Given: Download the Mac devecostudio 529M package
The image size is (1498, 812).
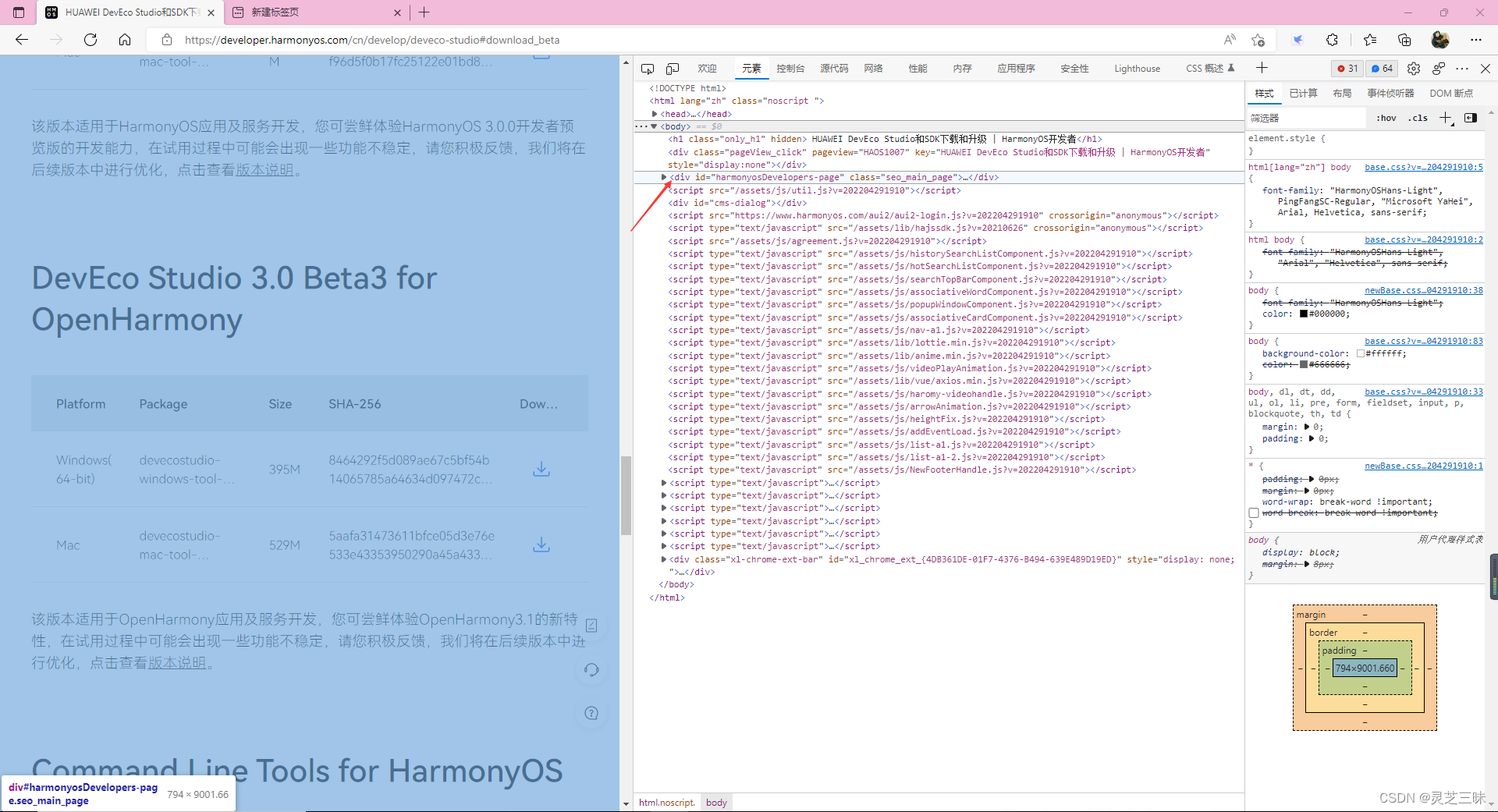Looking at the screenshot, I should coord(541,544).
